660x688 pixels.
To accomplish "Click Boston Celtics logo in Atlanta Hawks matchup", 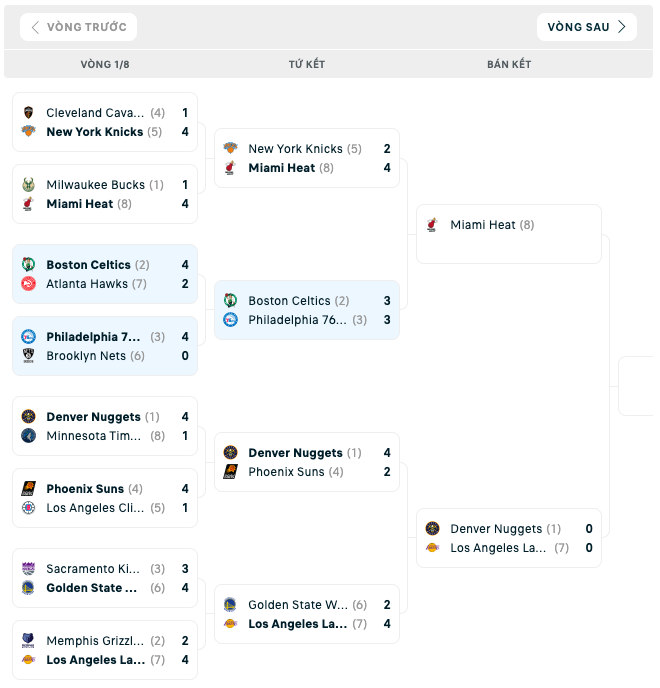I will 29,265.
